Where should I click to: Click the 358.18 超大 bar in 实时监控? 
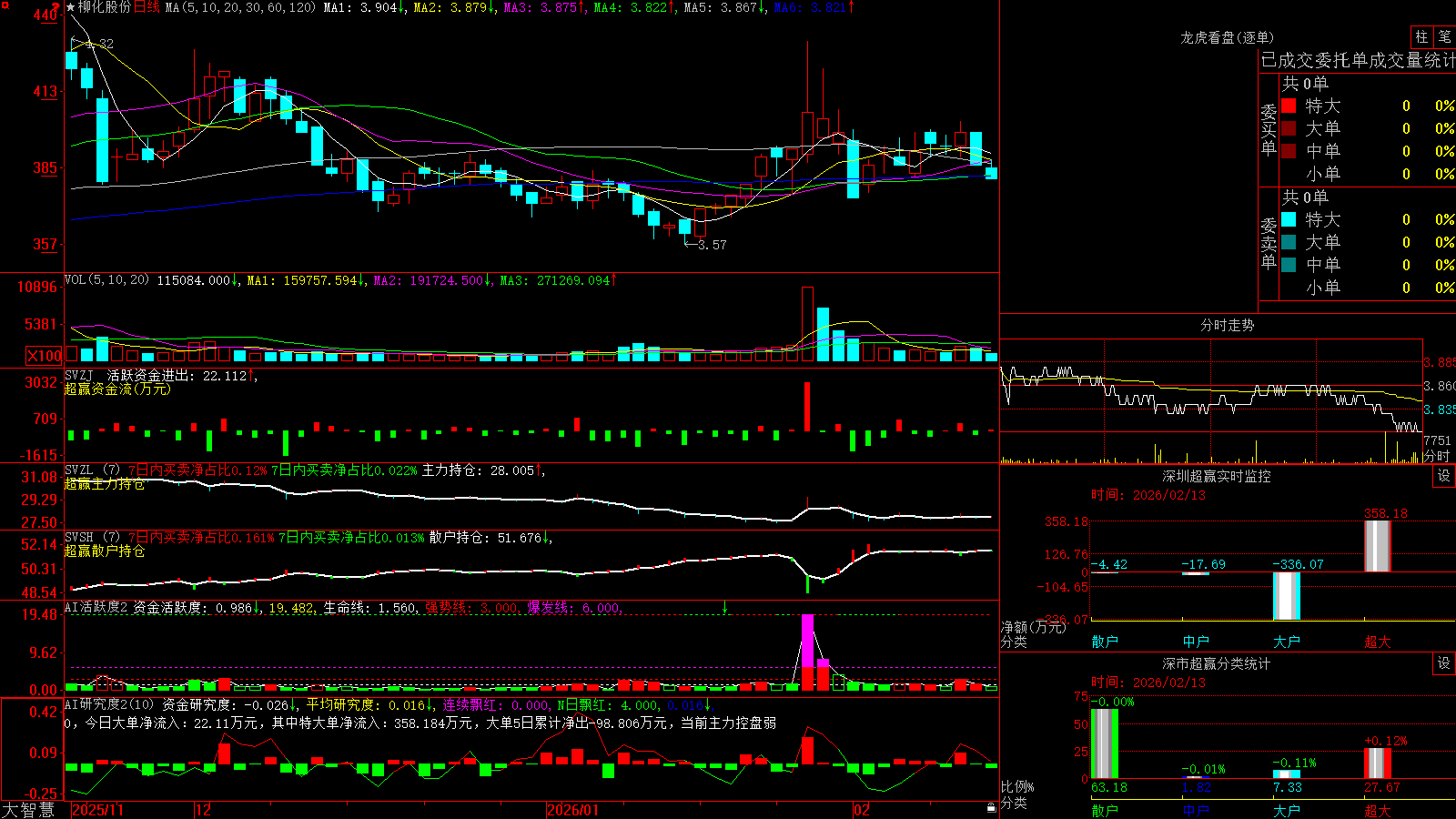(1378, 546)
